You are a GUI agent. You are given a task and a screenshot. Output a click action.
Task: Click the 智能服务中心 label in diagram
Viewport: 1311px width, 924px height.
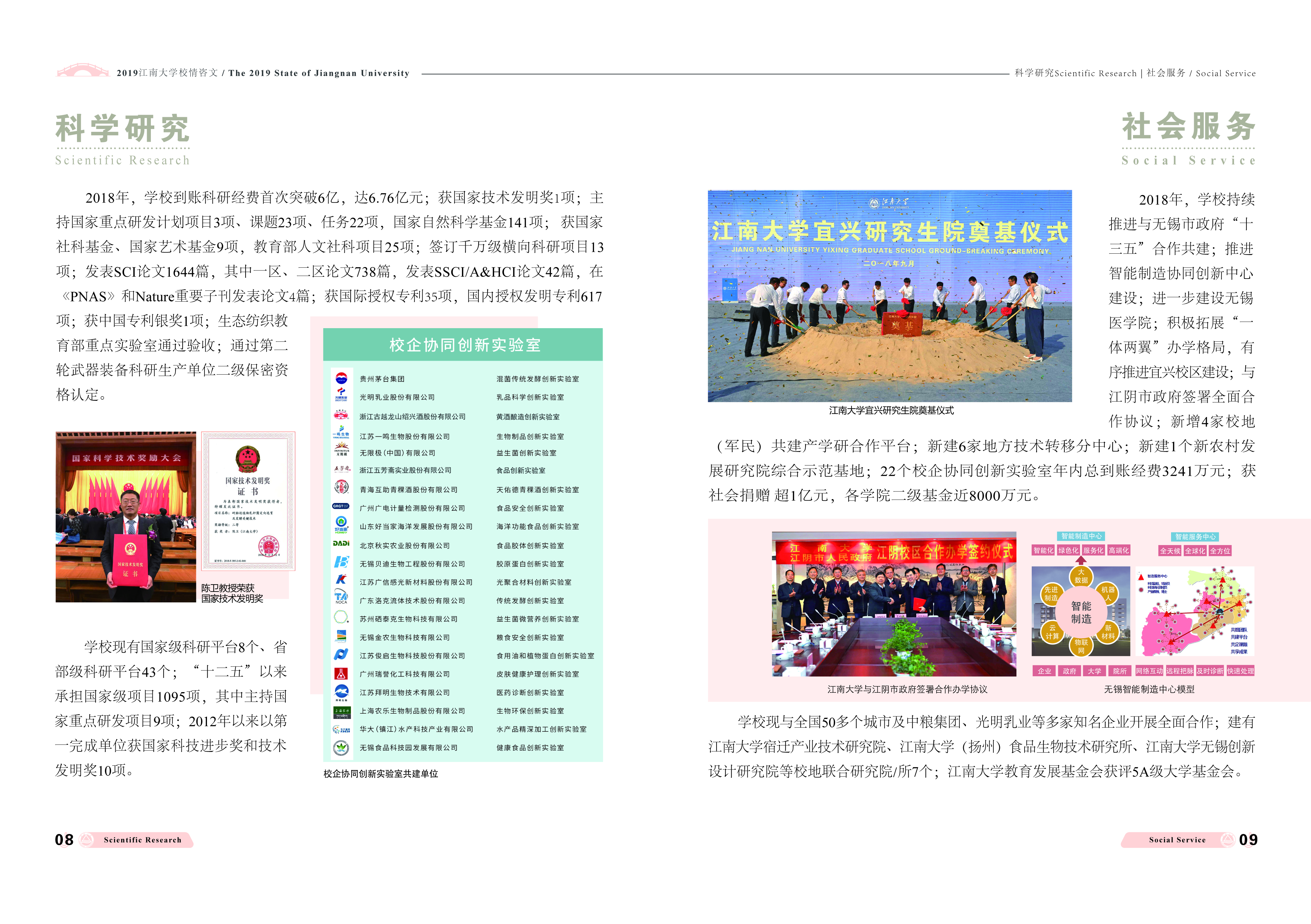1194,536
